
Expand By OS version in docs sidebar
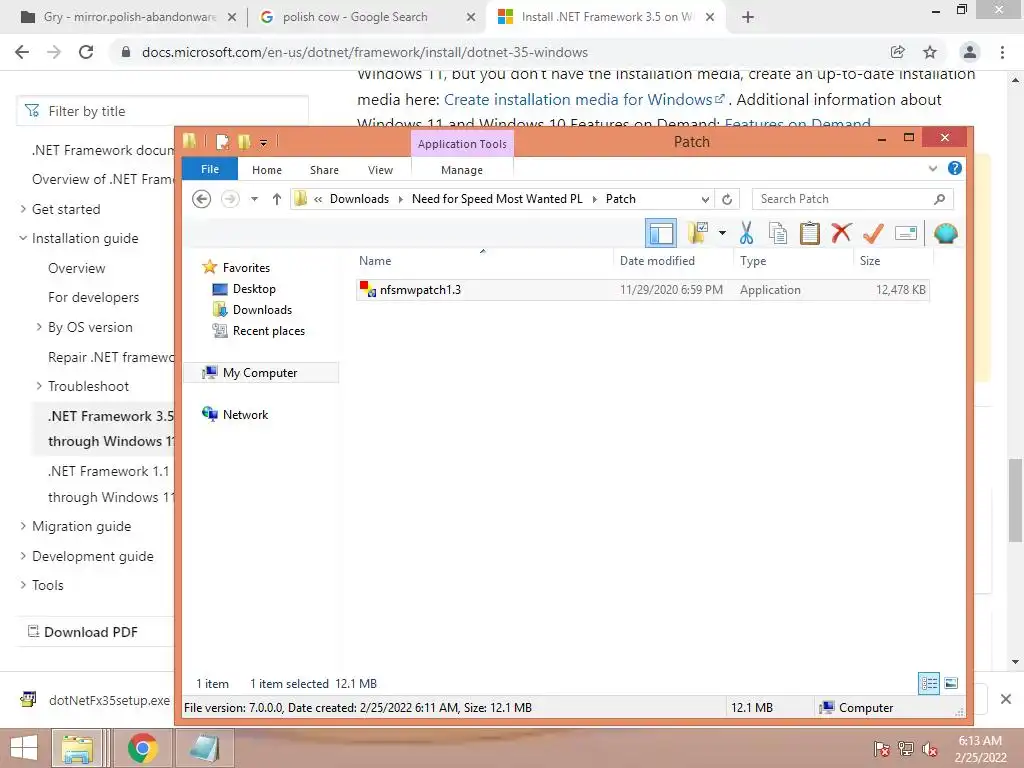39,327
